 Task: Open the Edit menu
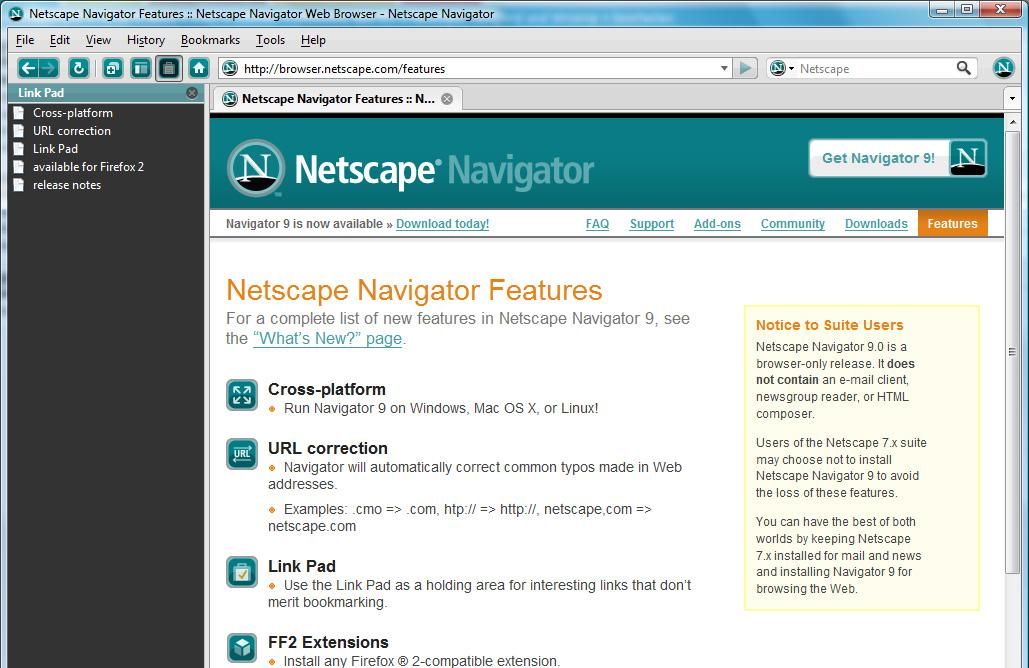point(60,40)
